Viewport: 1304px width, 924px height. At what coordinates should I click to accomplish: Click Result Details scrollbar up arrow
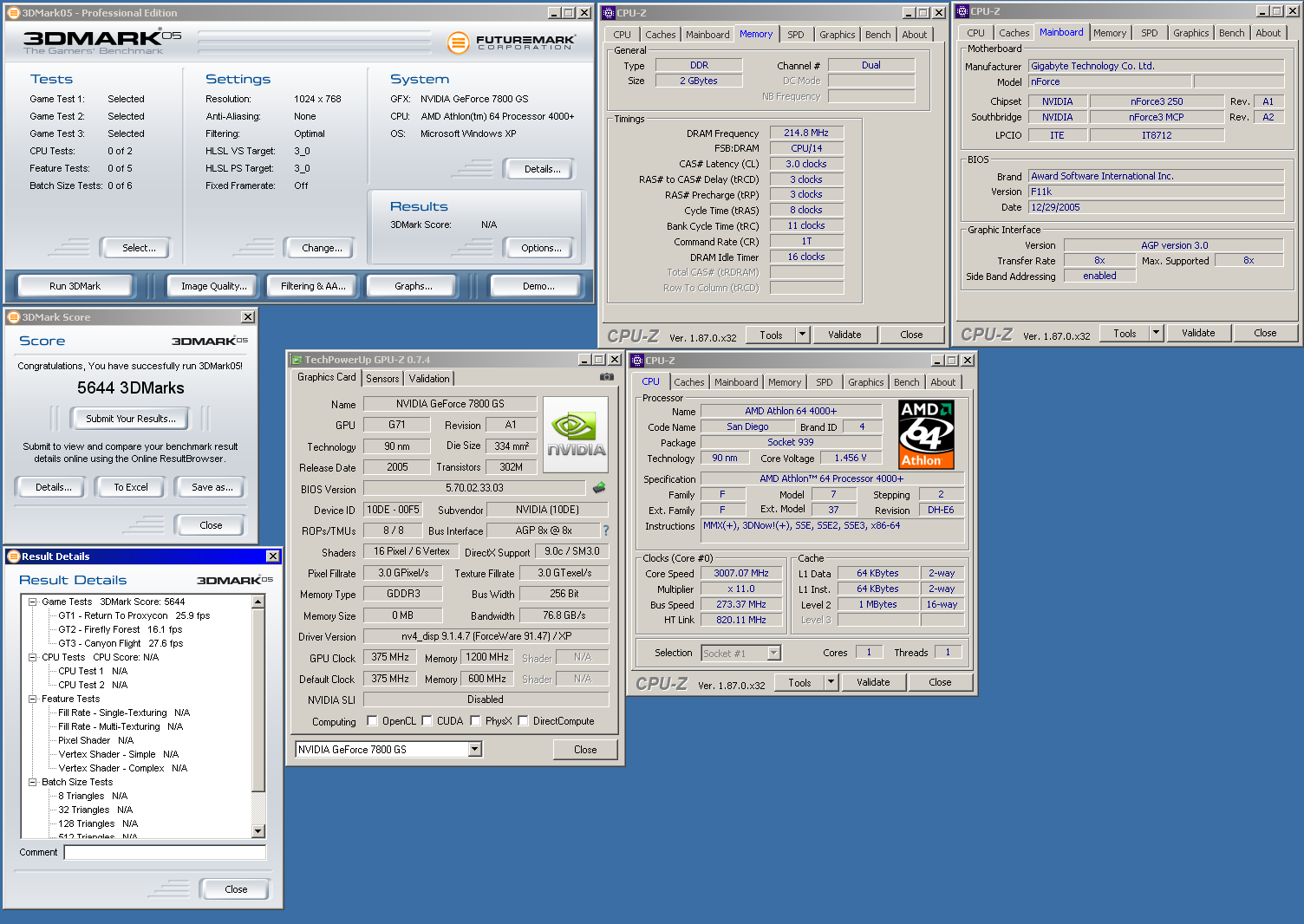(x=258, y=602)
